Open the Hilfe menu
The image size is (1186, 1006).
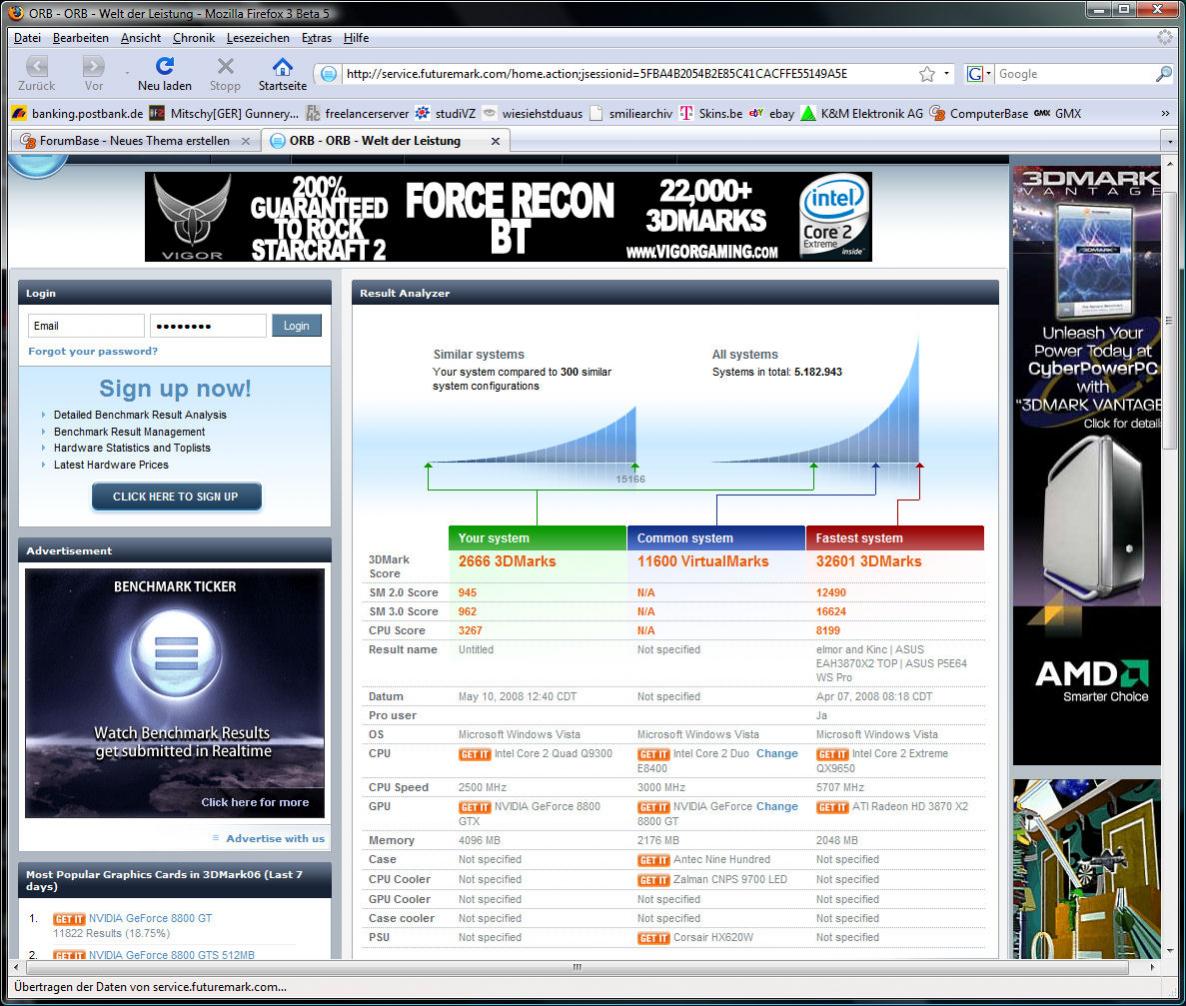(x=356, y=38)
